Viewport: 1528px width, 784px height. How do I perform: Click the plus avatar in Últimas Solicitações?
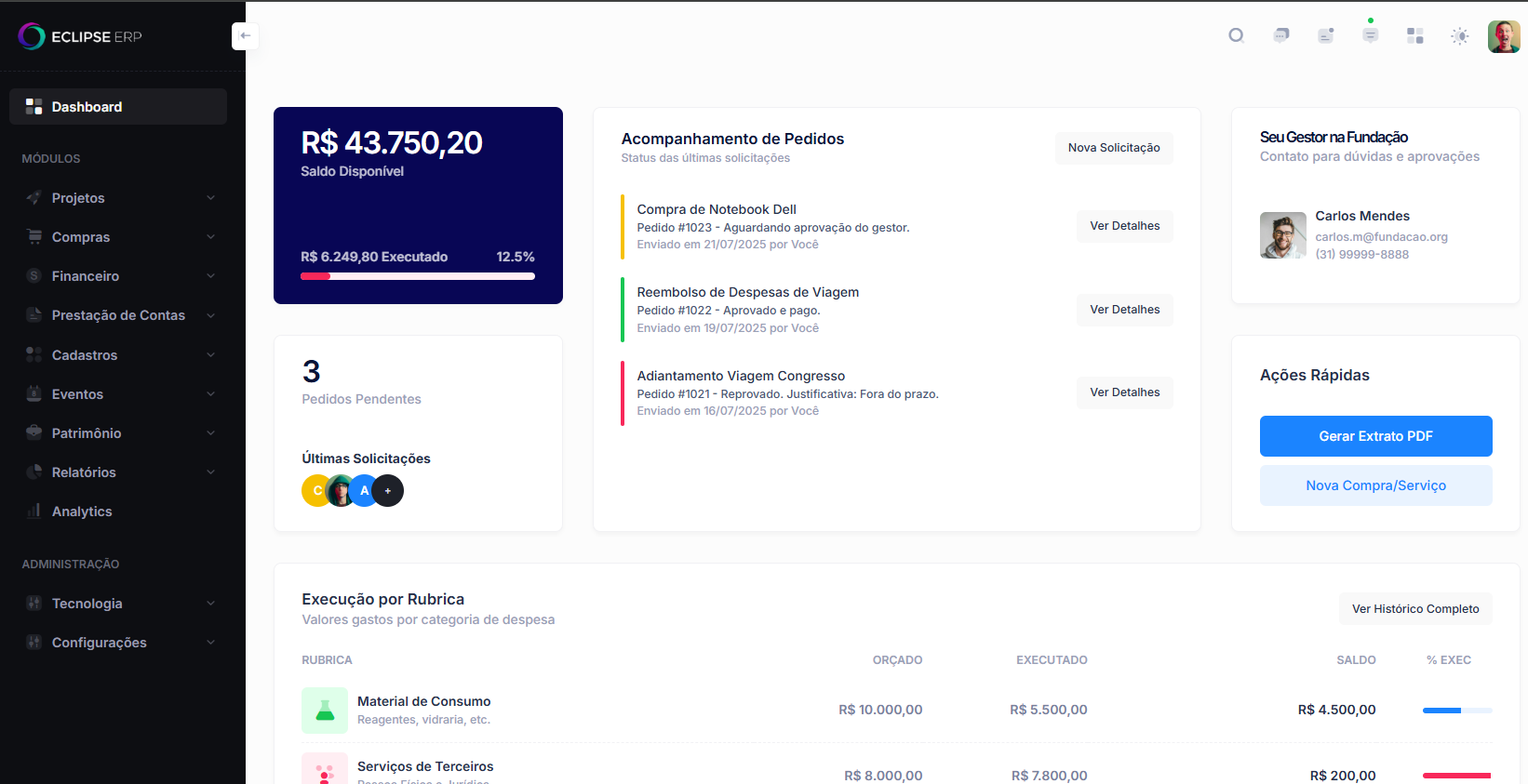pyautogui.click(x=388, y=491)
